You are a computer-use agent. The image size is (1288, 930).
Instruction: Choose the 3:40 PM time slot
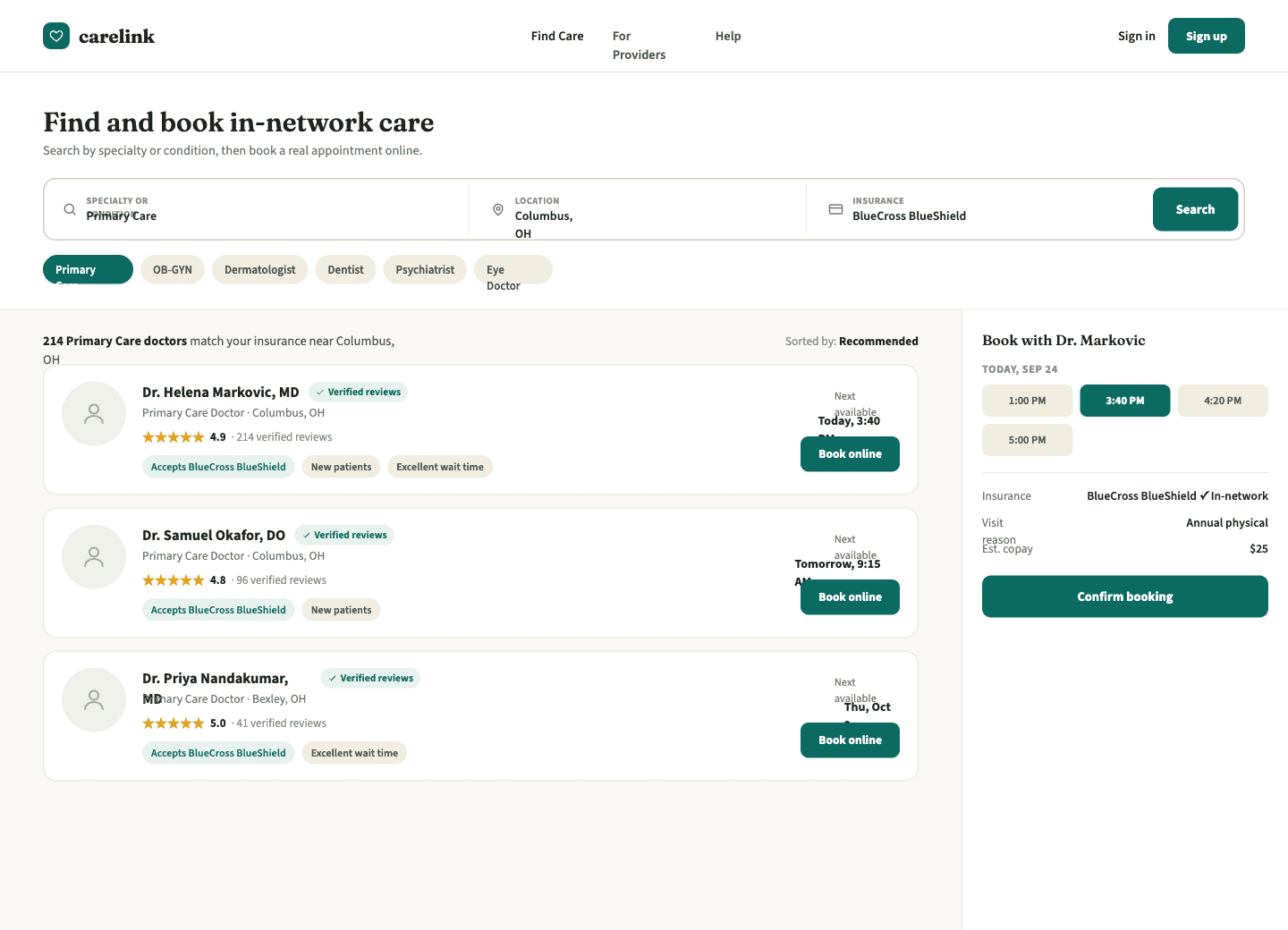click(x=1124, y=401)
